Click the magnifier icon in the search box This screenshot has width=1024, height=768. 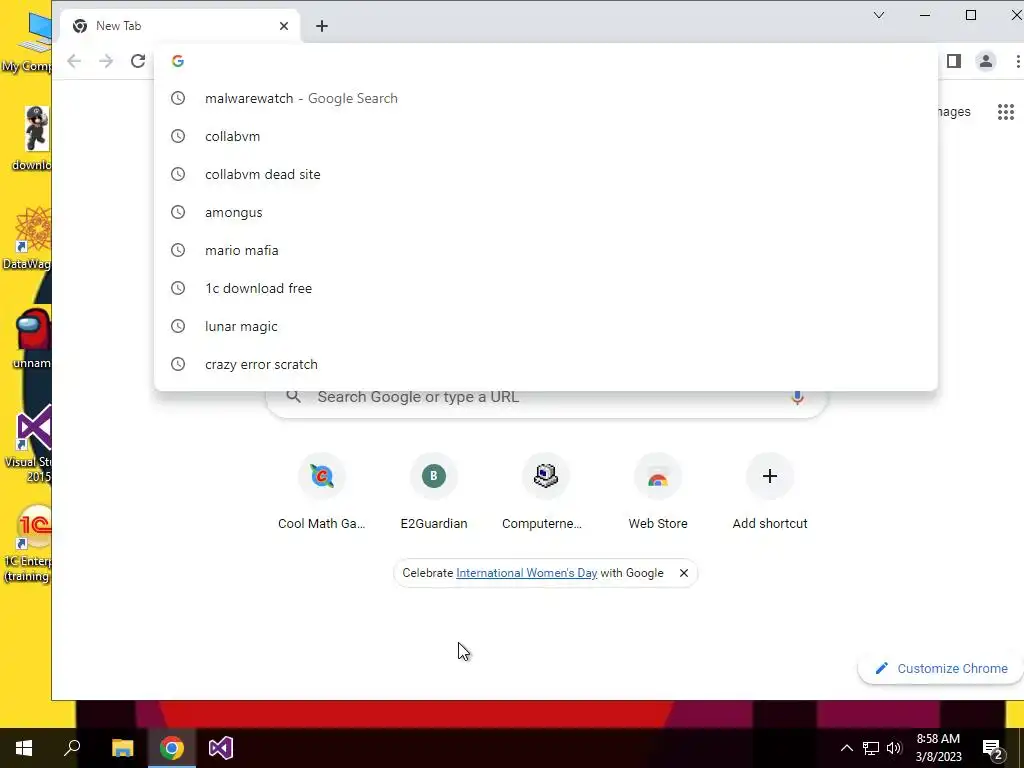(294, 396)
